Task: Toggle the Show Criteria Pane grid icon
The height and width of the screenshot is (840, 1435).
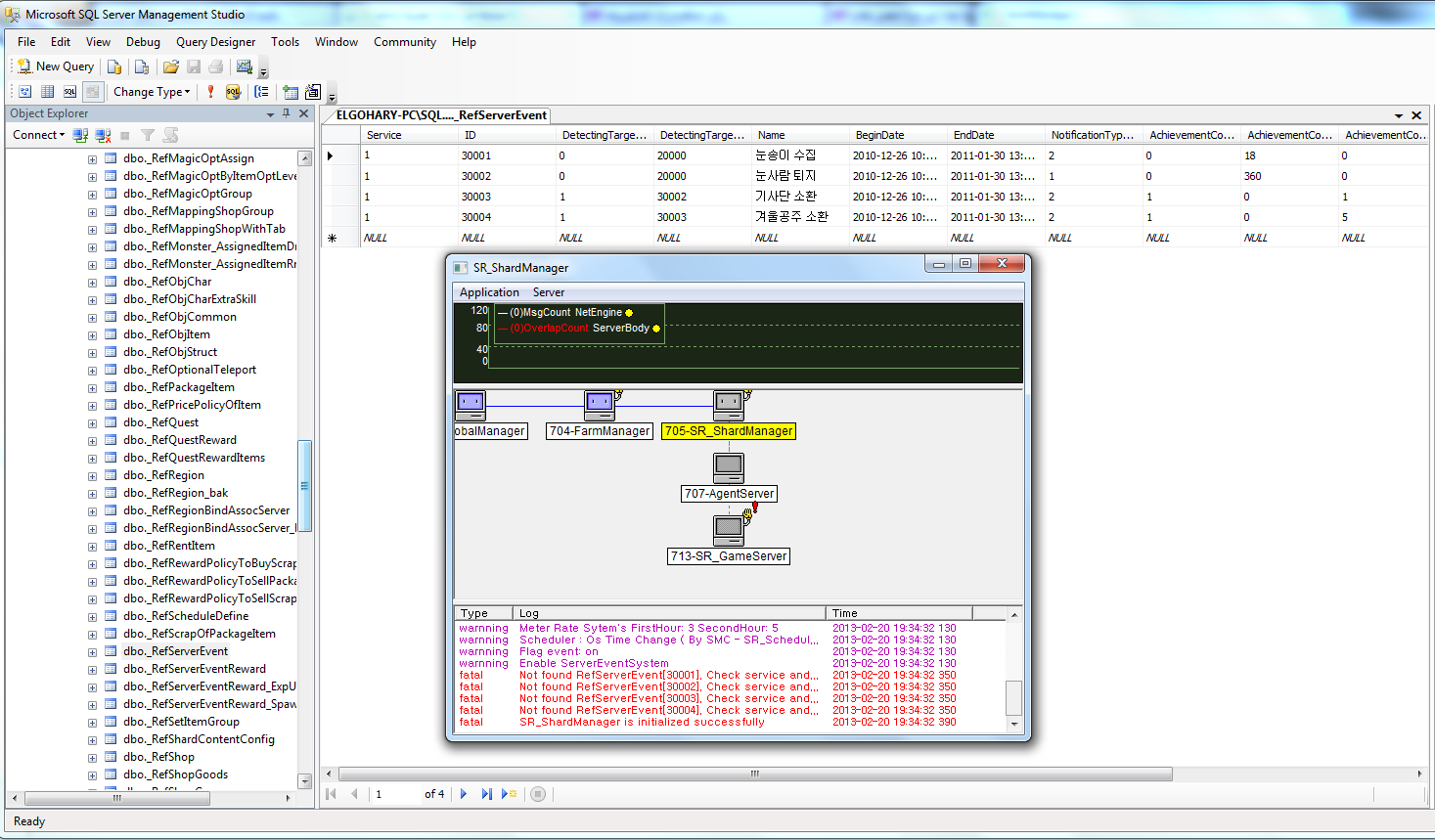Action: [x=47, y=92]
